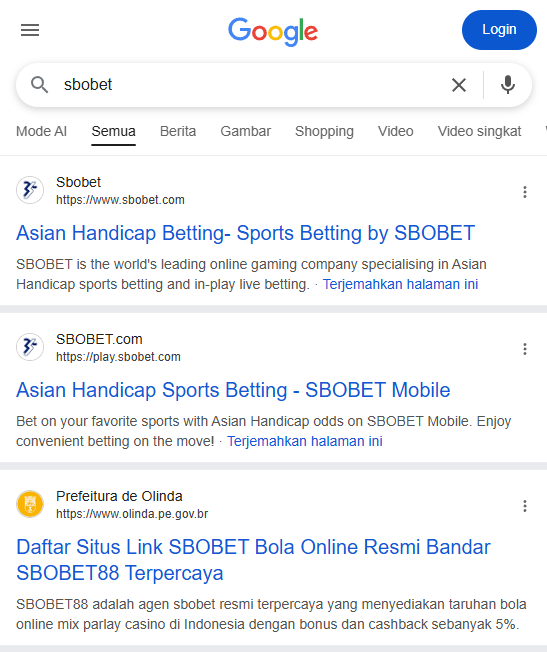Switch to the Gambar tab

pos(245,131)
